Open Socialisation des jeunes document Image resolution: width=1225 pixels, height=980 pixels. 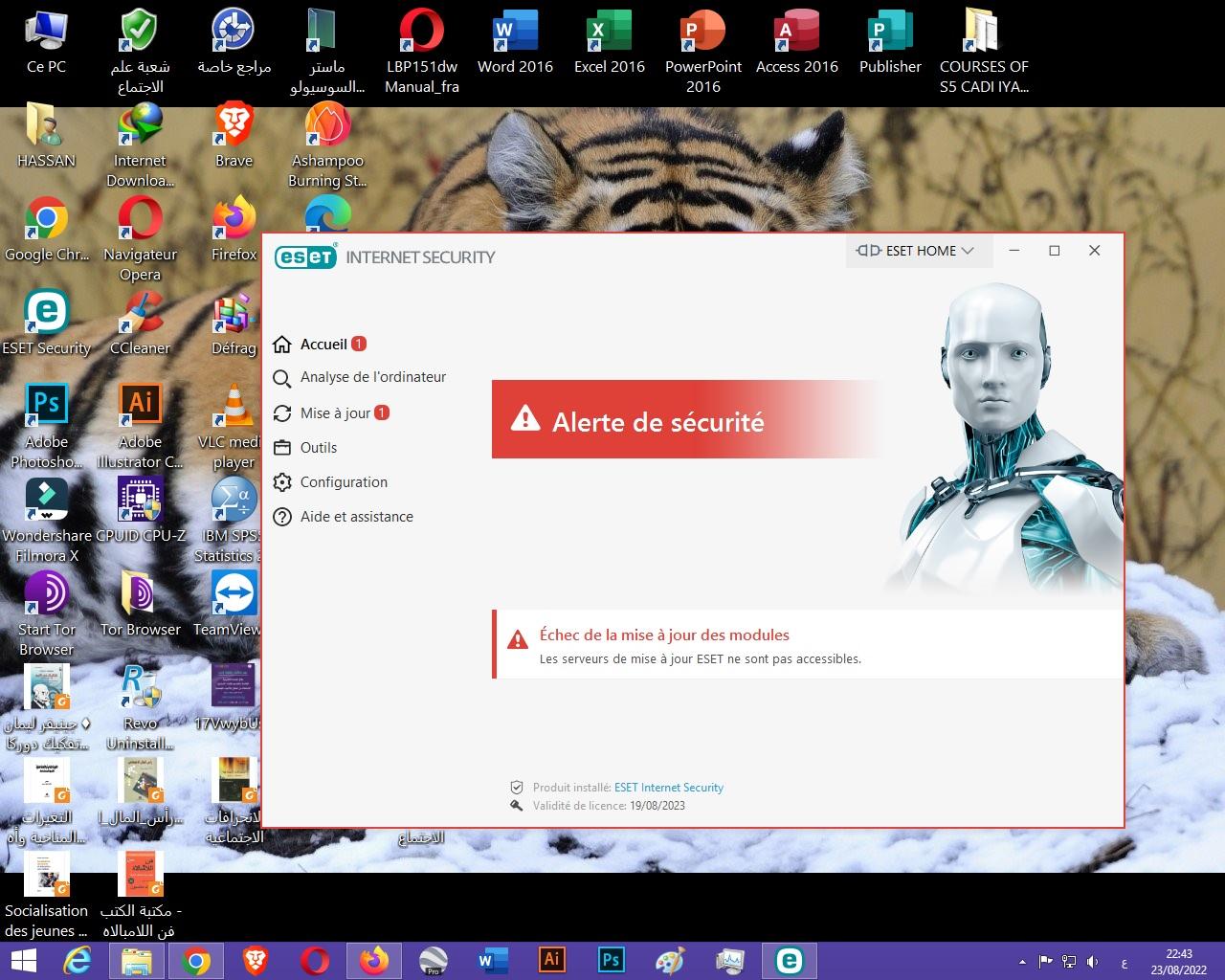[x=46, y=895]
